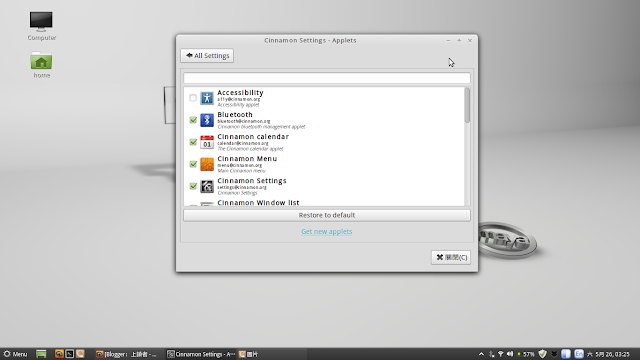Launch the Firefox panel launcher
This screenshot has height=360, width=640.
59,354
